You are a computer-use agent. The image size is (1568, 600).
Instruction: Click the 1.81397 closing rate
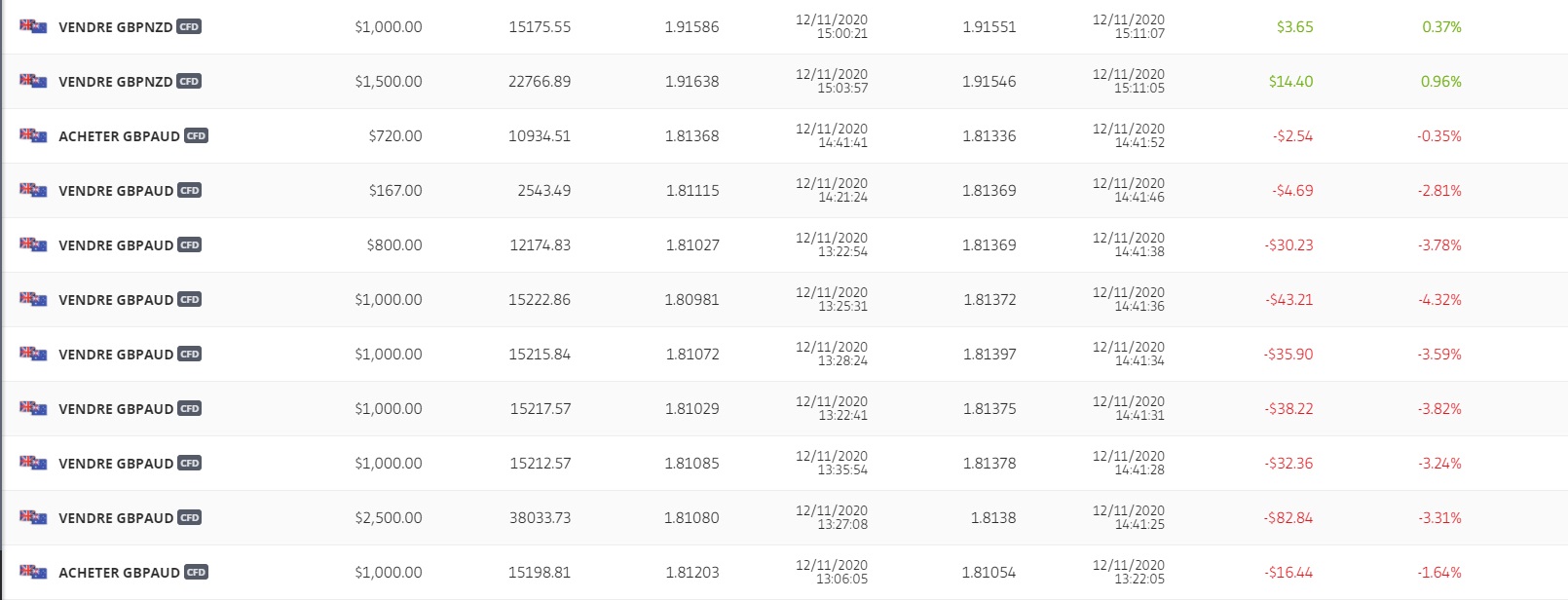(x=989, y=355)
